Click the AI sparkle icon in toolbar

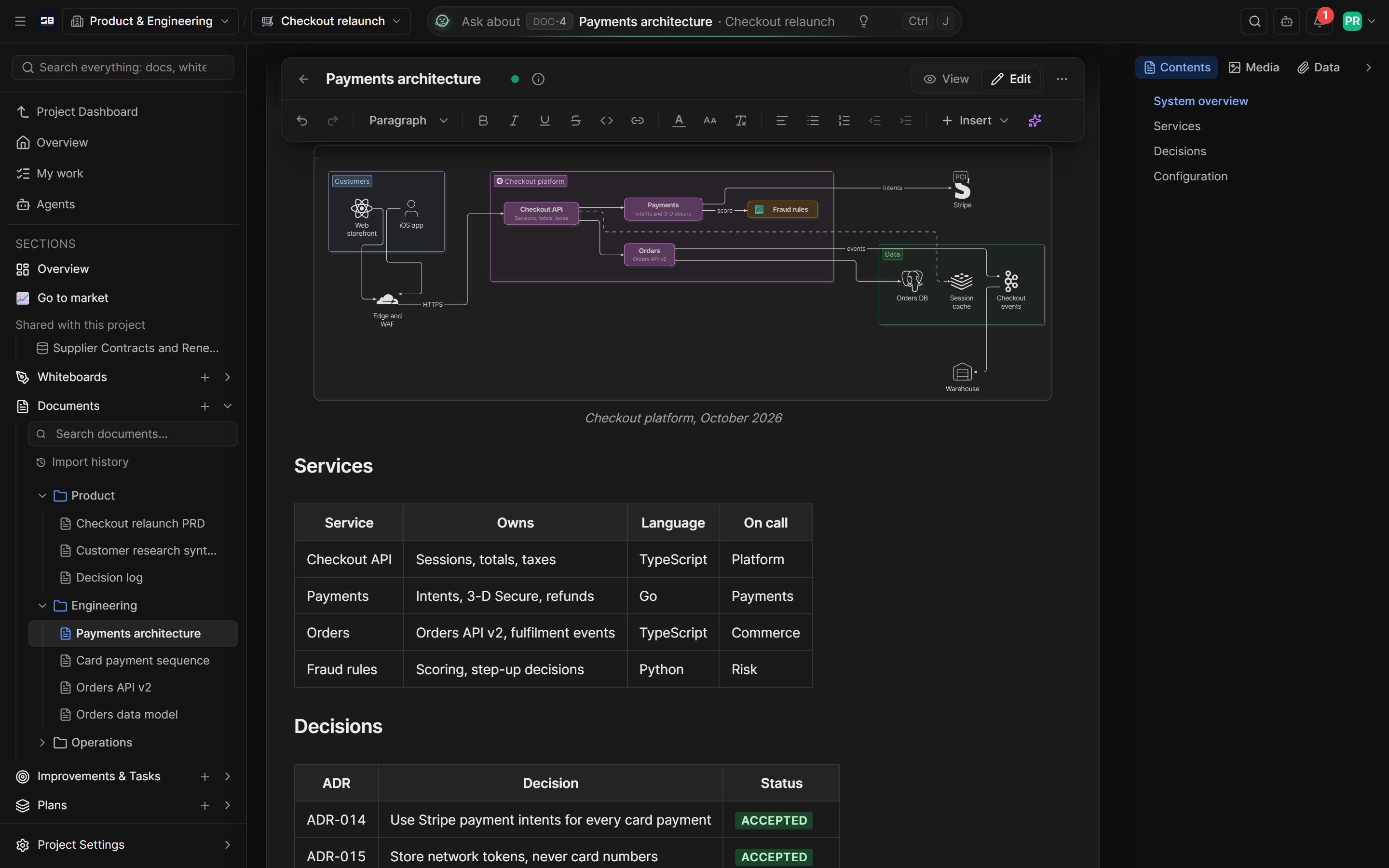1035,121
